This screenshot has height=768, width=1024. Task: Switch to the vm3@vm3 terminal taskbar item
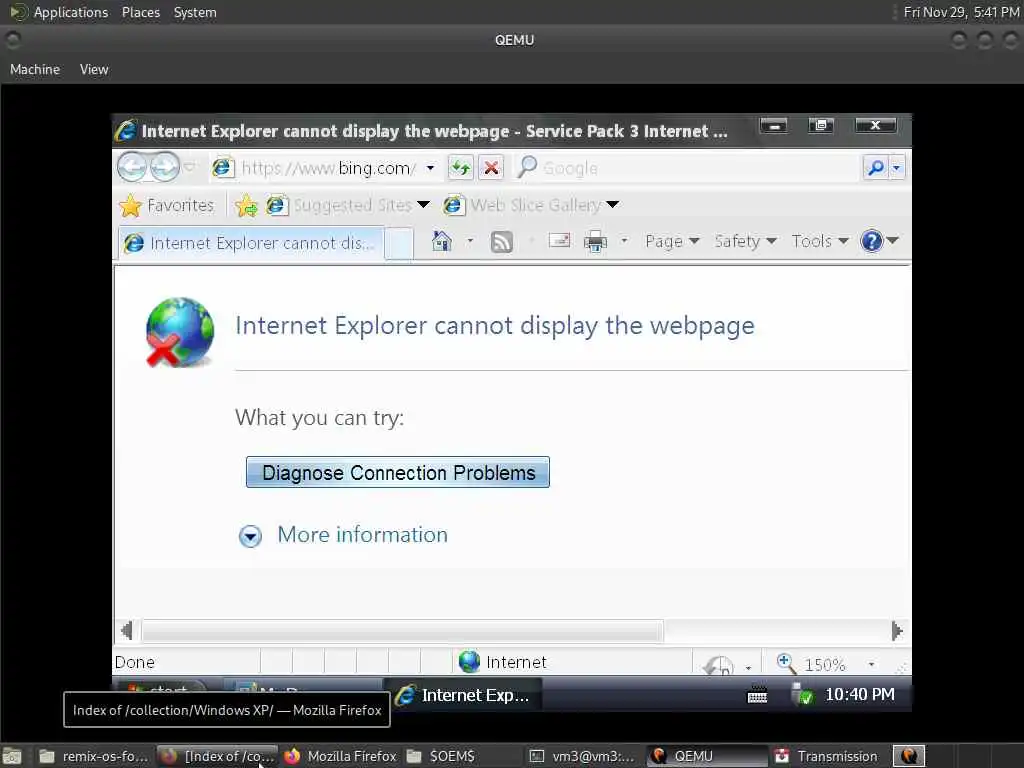coord(582,756)
